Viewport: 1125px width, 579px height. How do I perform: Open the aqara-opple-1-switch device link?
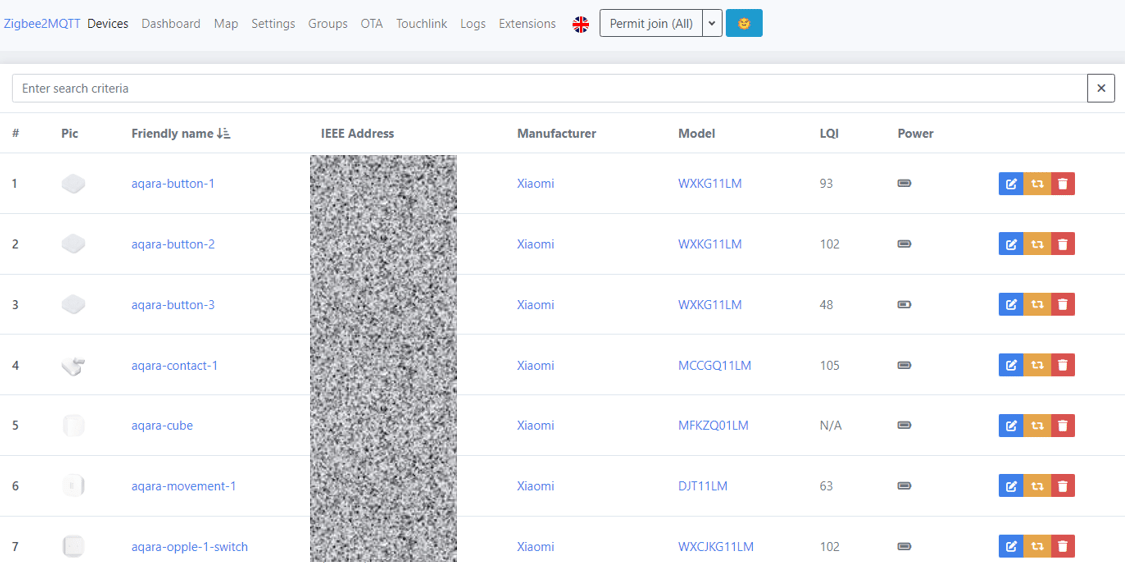click(189, 547)
